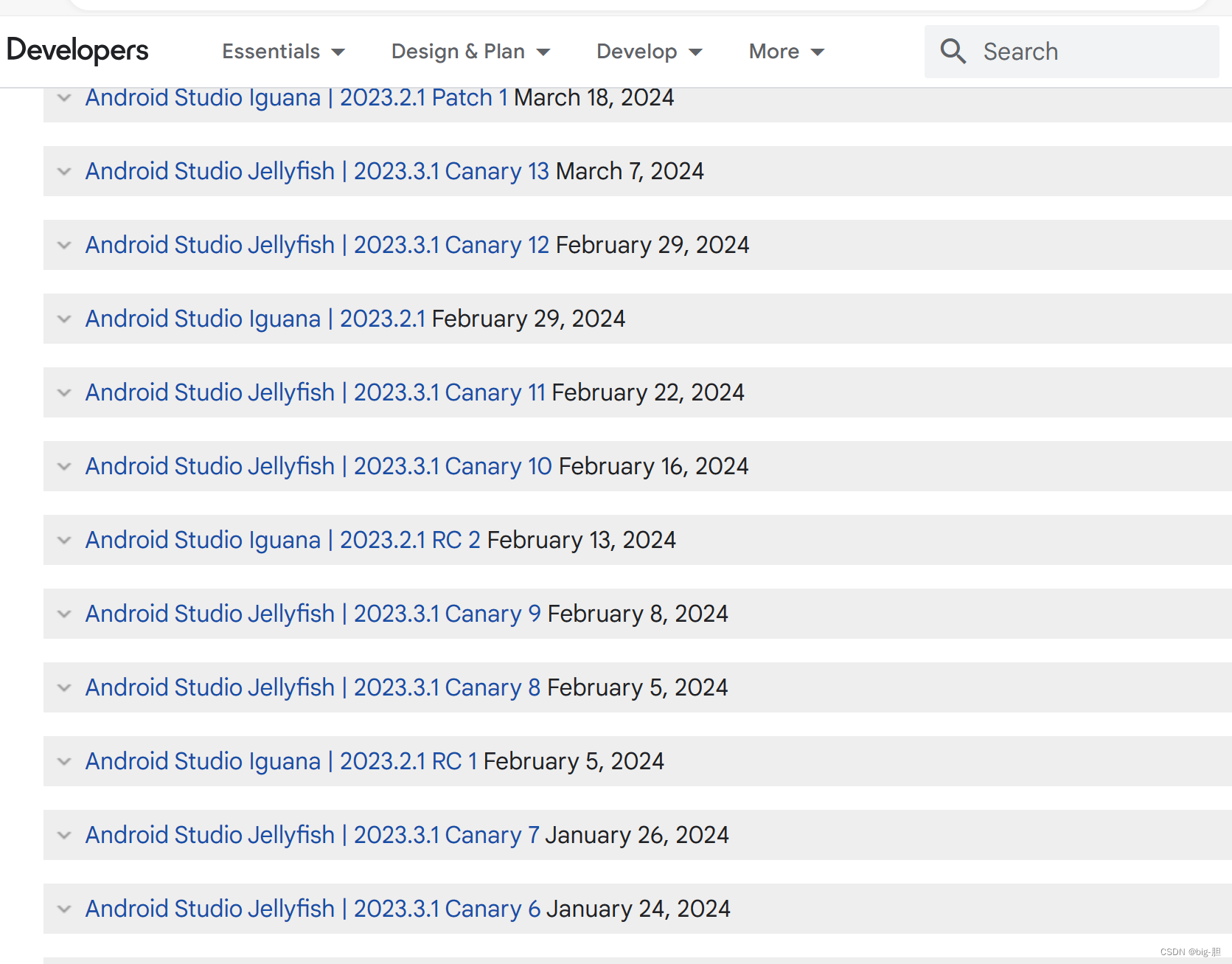Screen dimensions: 1232x964
Task: Expand Jellyfish Canary 13 chevron
Action: click(64, 171)
